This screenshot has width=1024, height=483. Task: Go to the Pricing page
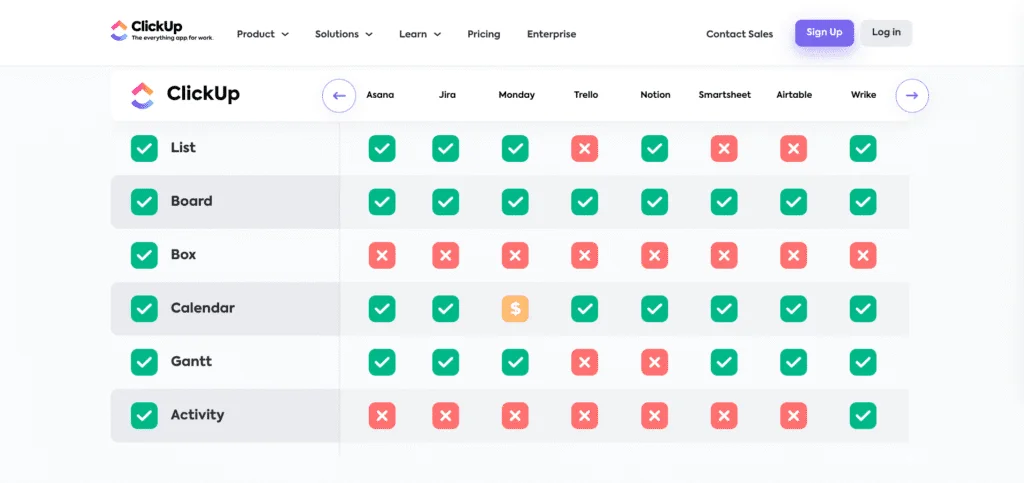[483, 34]
